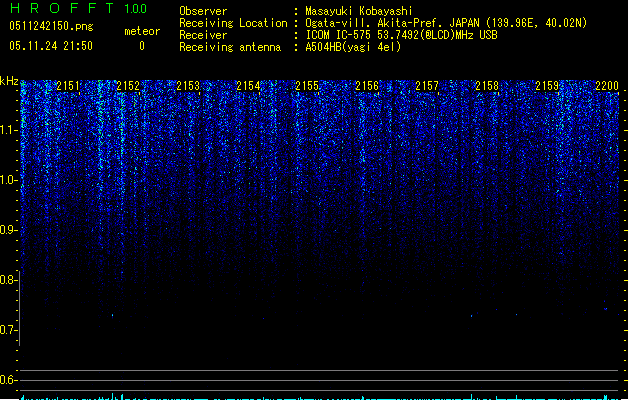629x400 pixels.
Task: Click the 2156 time marker
Action: [x=367, y=86]
